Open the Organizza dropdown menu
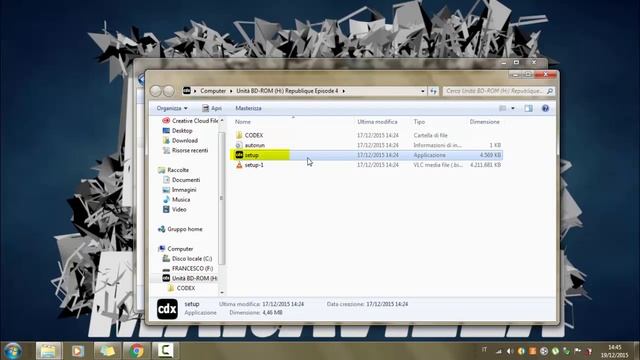Viewport: 640px width, 360px height. [x=172, y=108]
